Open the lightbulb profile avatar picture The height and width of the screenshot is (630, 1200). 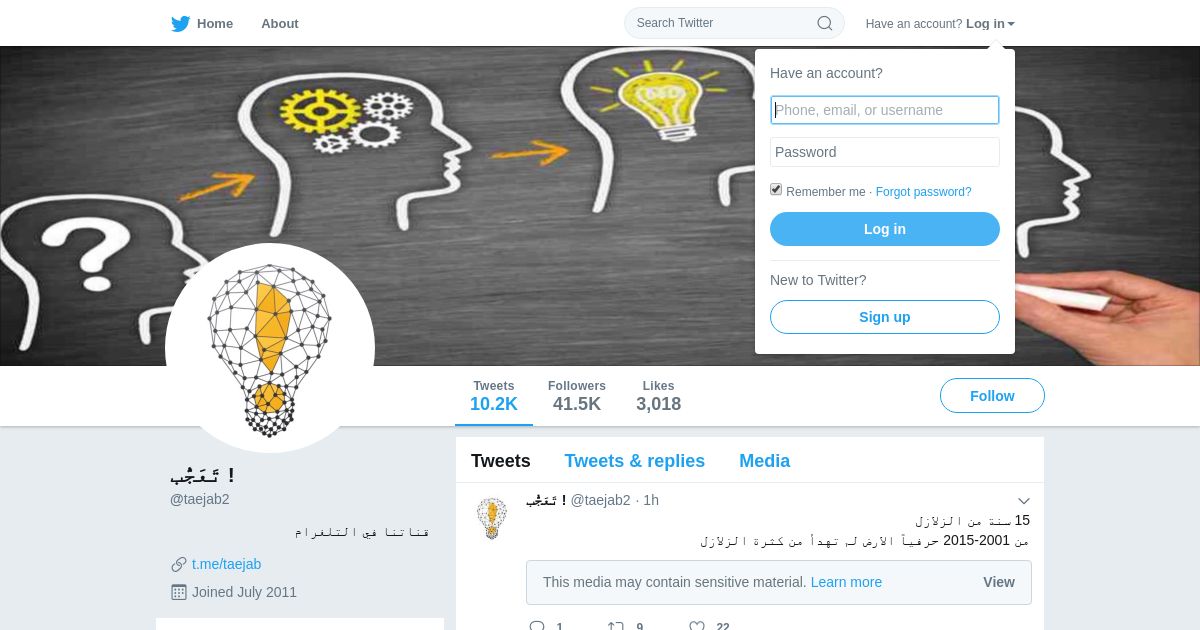[x=270, y=348]
